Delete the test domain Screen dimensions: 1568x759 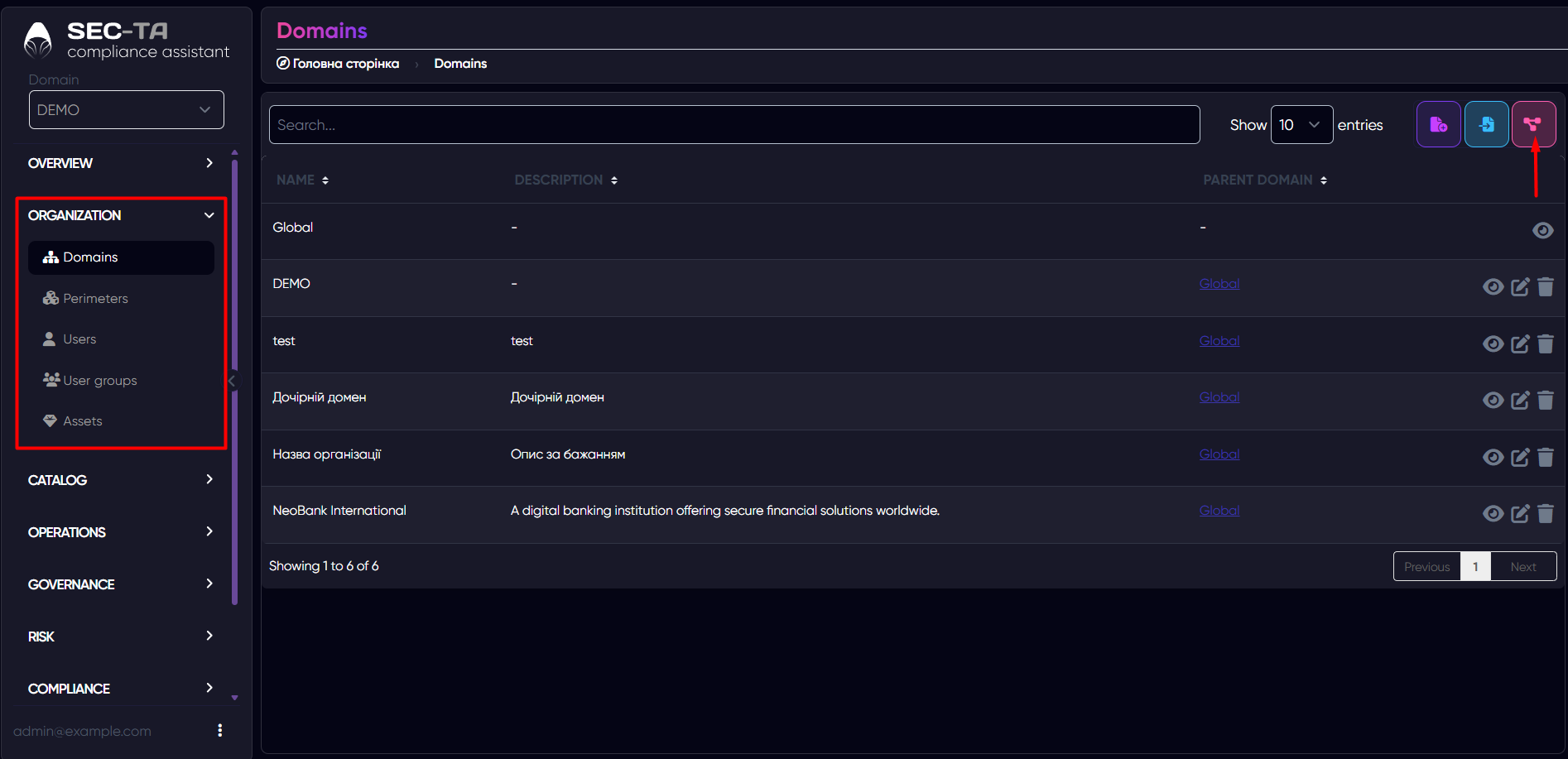(x=1545, y=343)
